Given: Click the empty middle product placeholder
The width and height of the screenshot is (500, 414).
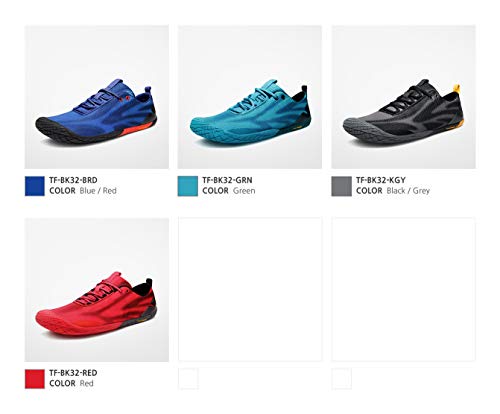Looking at the screenshot, I should tap(250, 289).
